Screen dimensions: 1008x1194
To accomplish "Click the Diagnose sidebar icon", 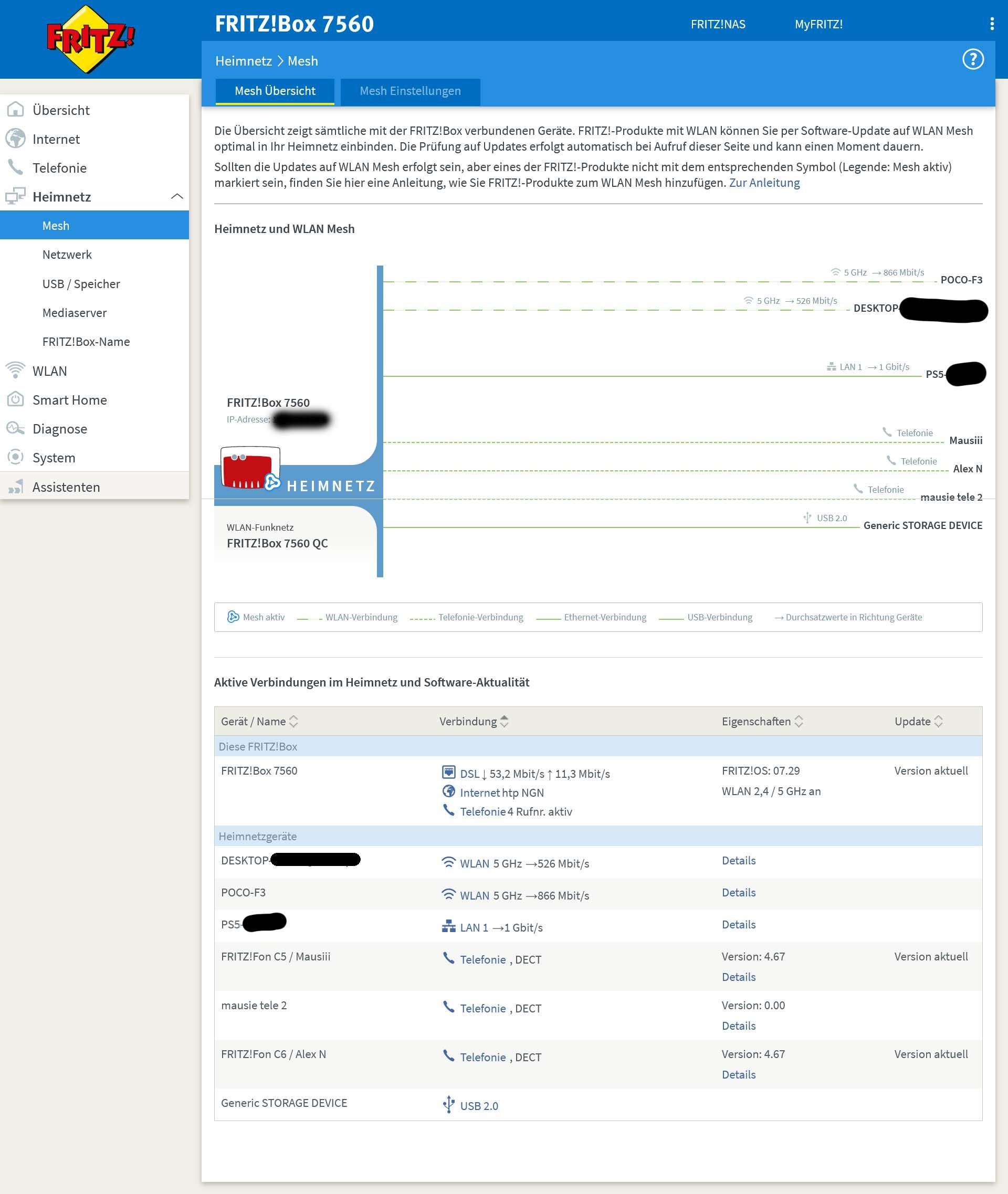I will tap(15, 428).
